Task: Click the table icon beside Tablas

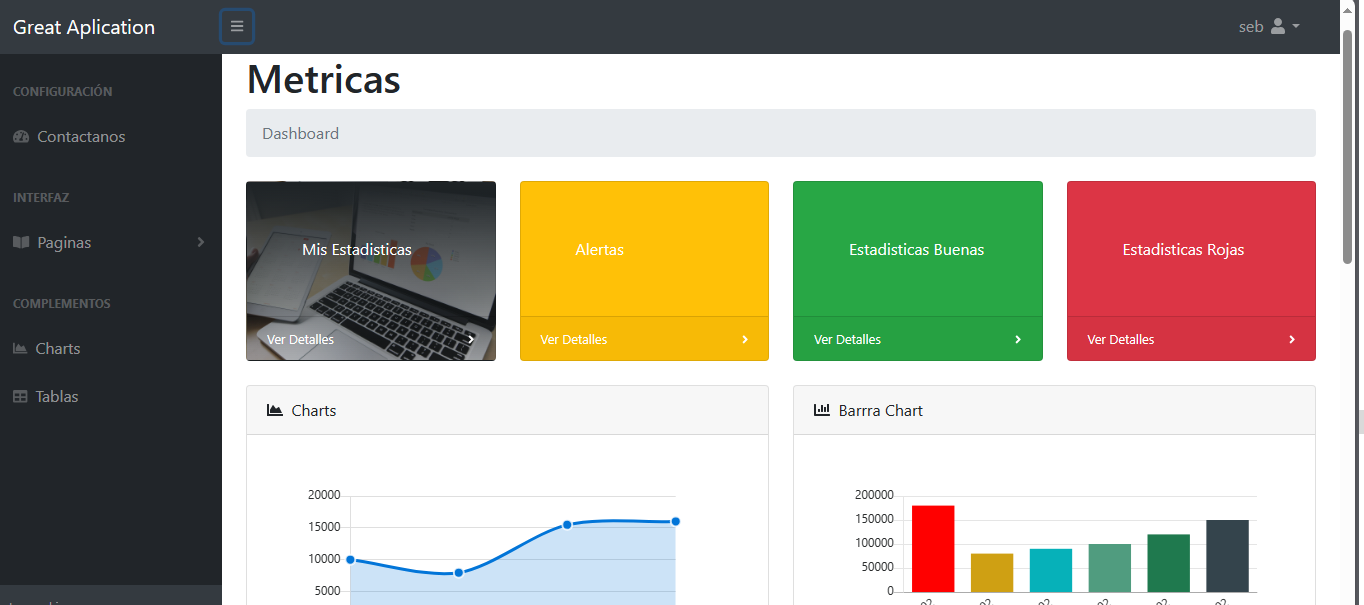Action: click(20, 397)
